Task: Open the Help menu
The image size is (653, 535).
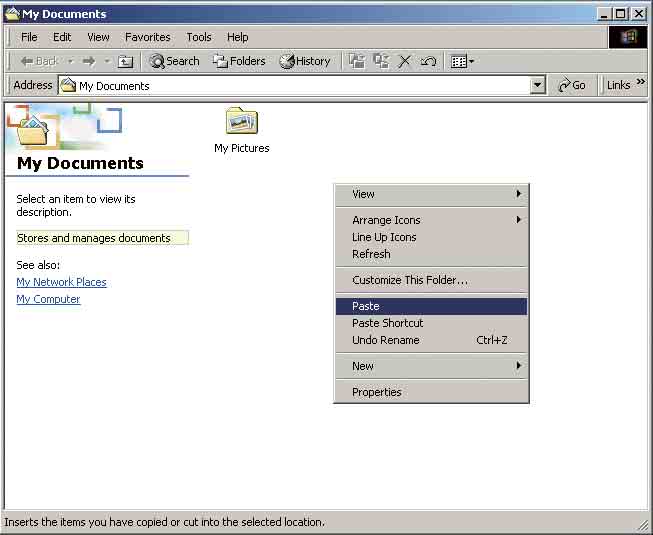Action: pos(237,37)
